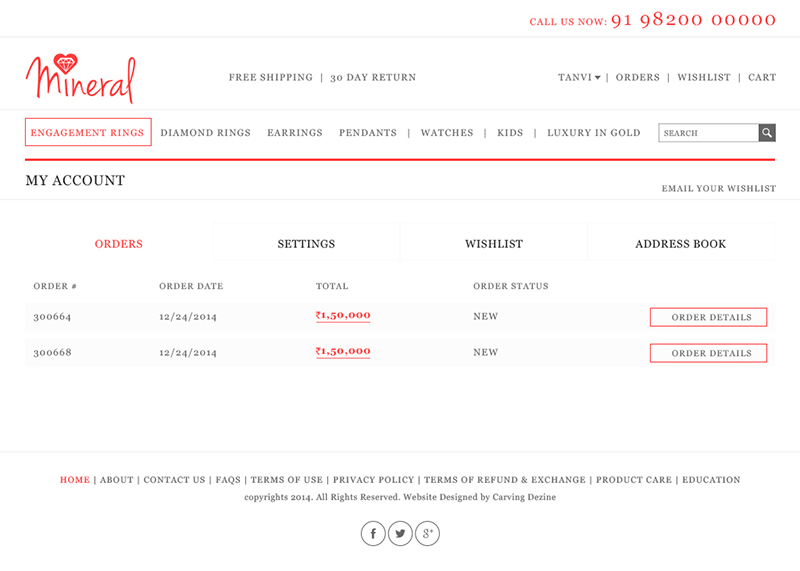View order details for order 300664
The width and height of the screenshot is (800, 571).
point(708,317)
